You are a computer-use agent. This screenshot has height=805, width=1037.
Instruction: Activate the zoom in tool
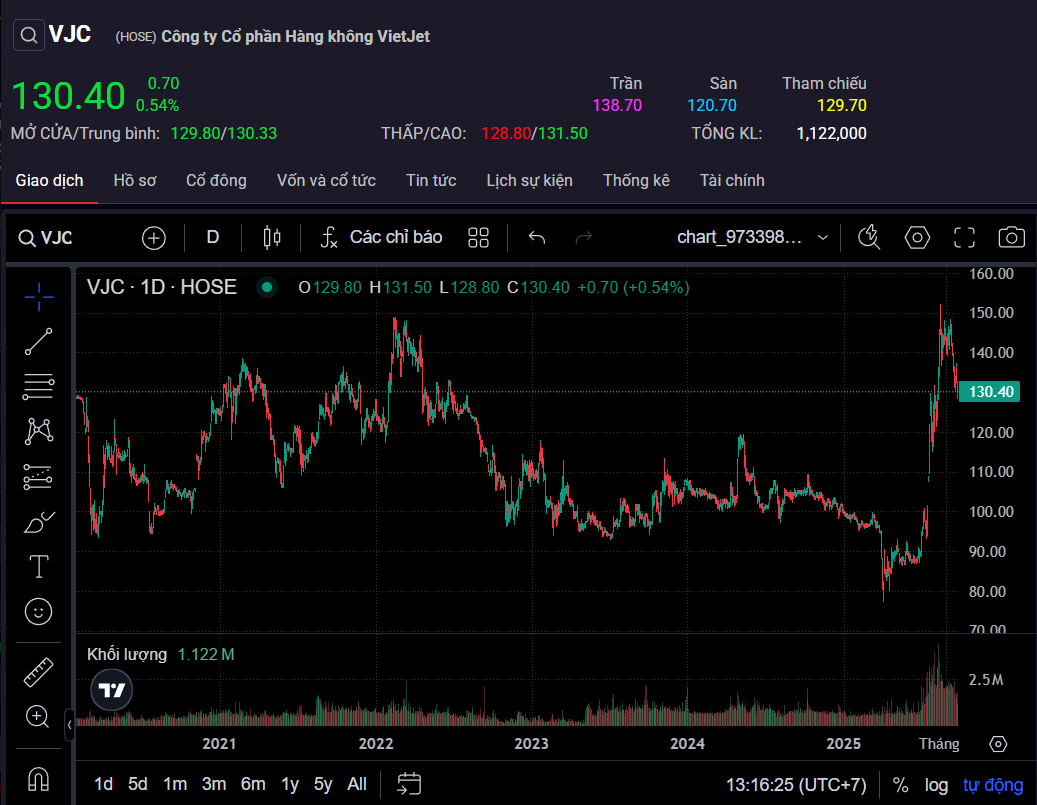pos(37,716)
